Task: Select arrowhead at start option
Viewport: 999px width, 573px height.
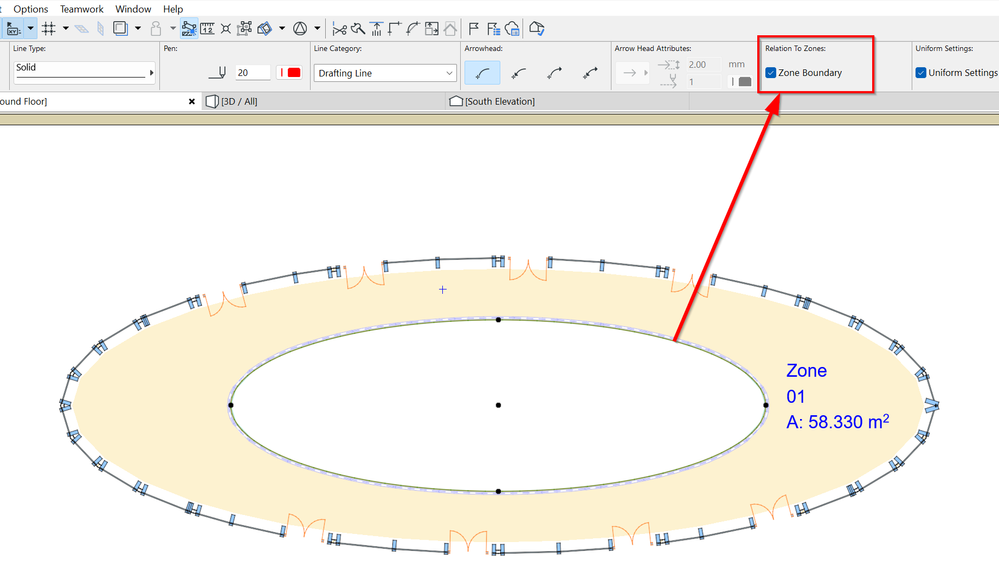Action: (519, 73)
